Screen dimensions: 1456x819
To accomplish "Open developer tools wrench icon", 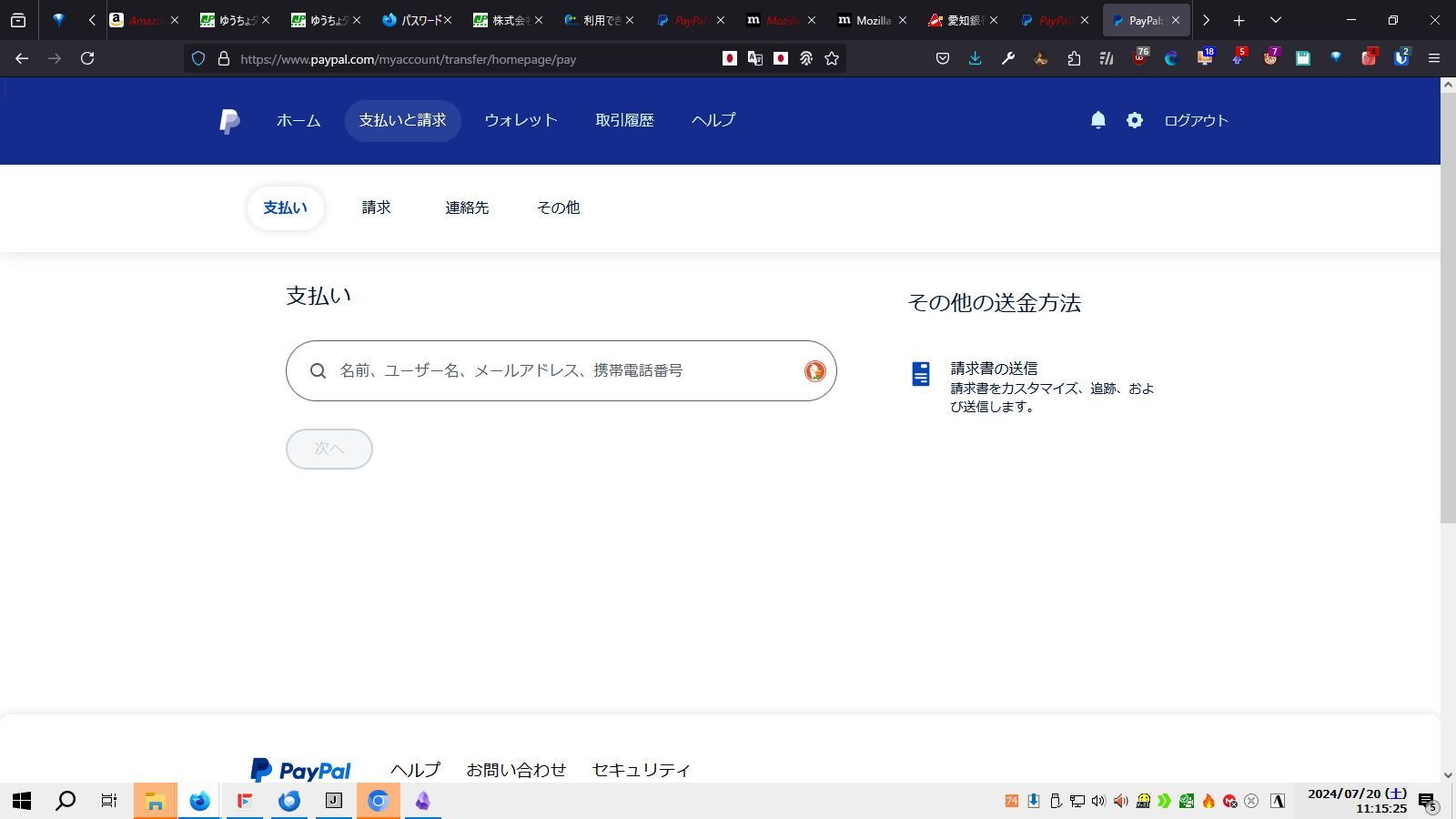I will click(1008, 58).
